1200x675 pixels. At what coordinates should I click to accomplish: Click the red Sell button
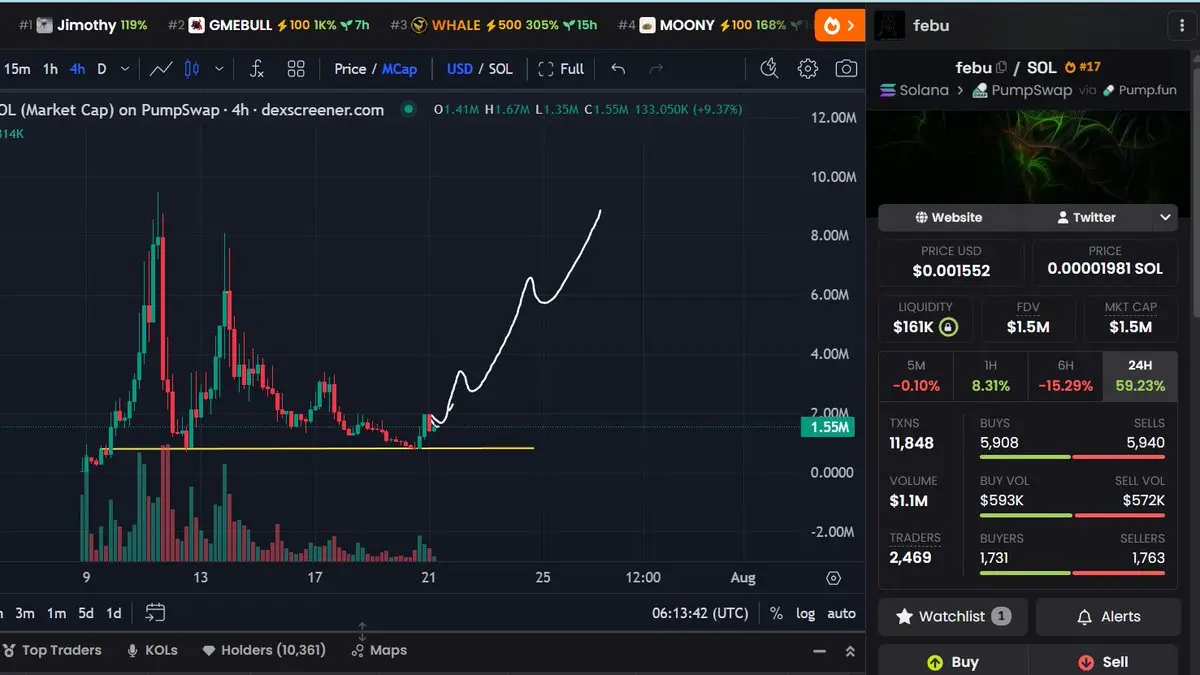tap(1102, 662)
